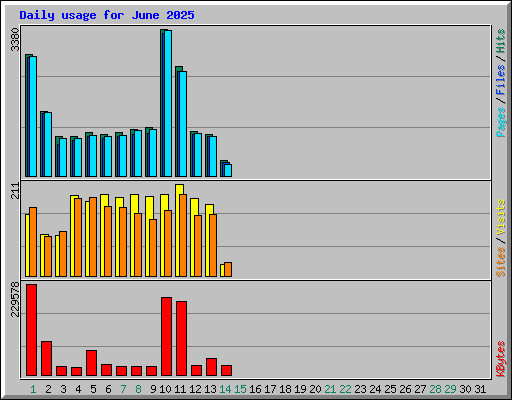Click the Pages legend label

pos(501,122)
